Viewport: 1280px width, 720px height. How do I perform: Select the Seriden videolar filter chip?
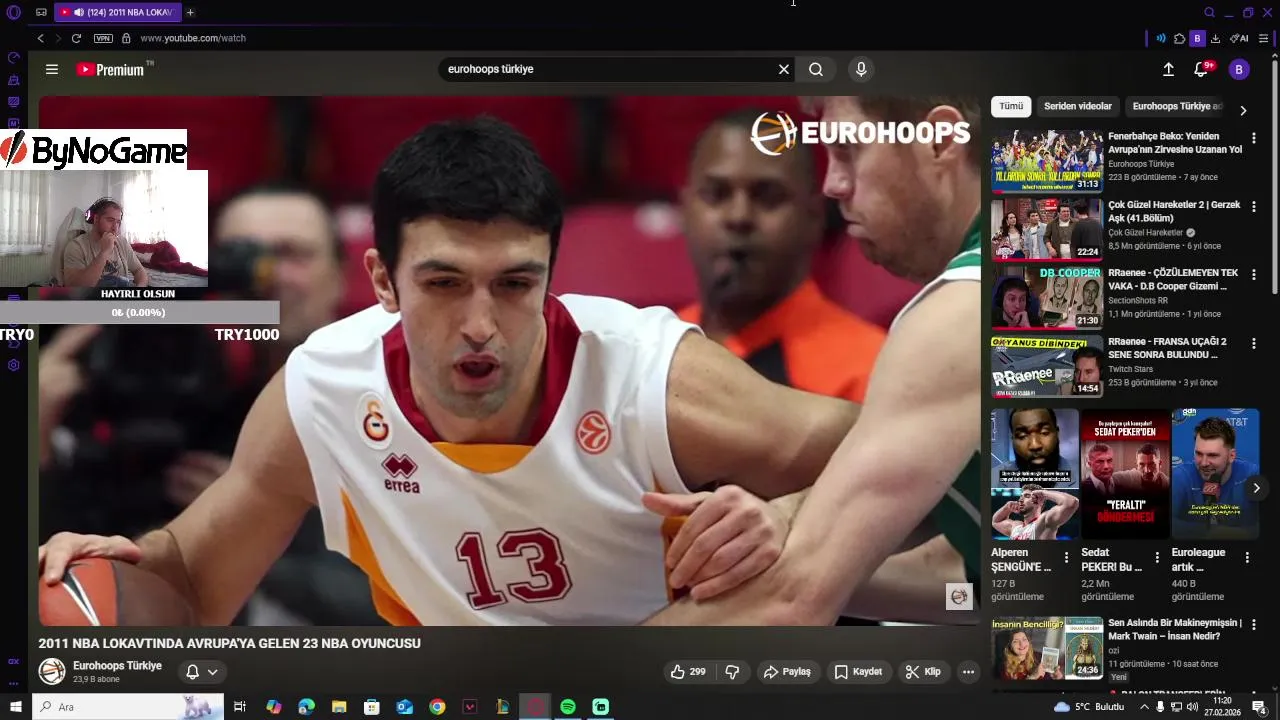1078,106
